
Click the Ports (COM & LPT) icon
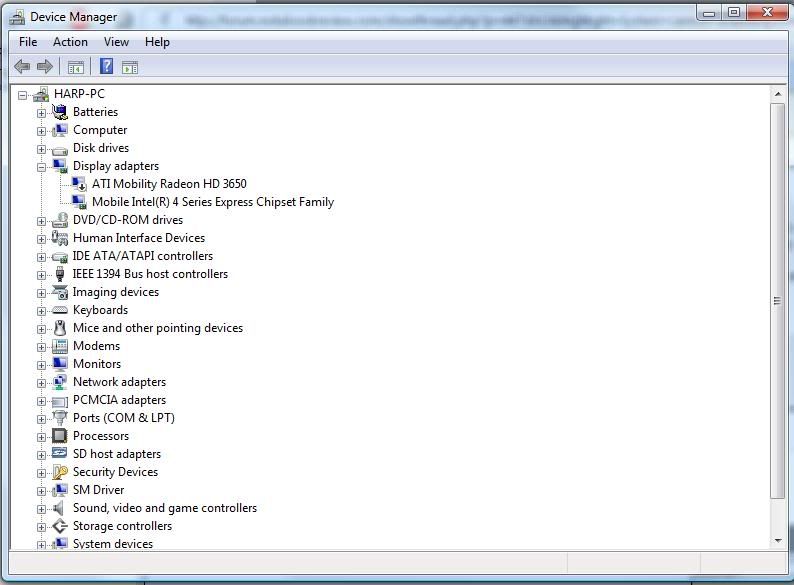(x=60, y=418)
